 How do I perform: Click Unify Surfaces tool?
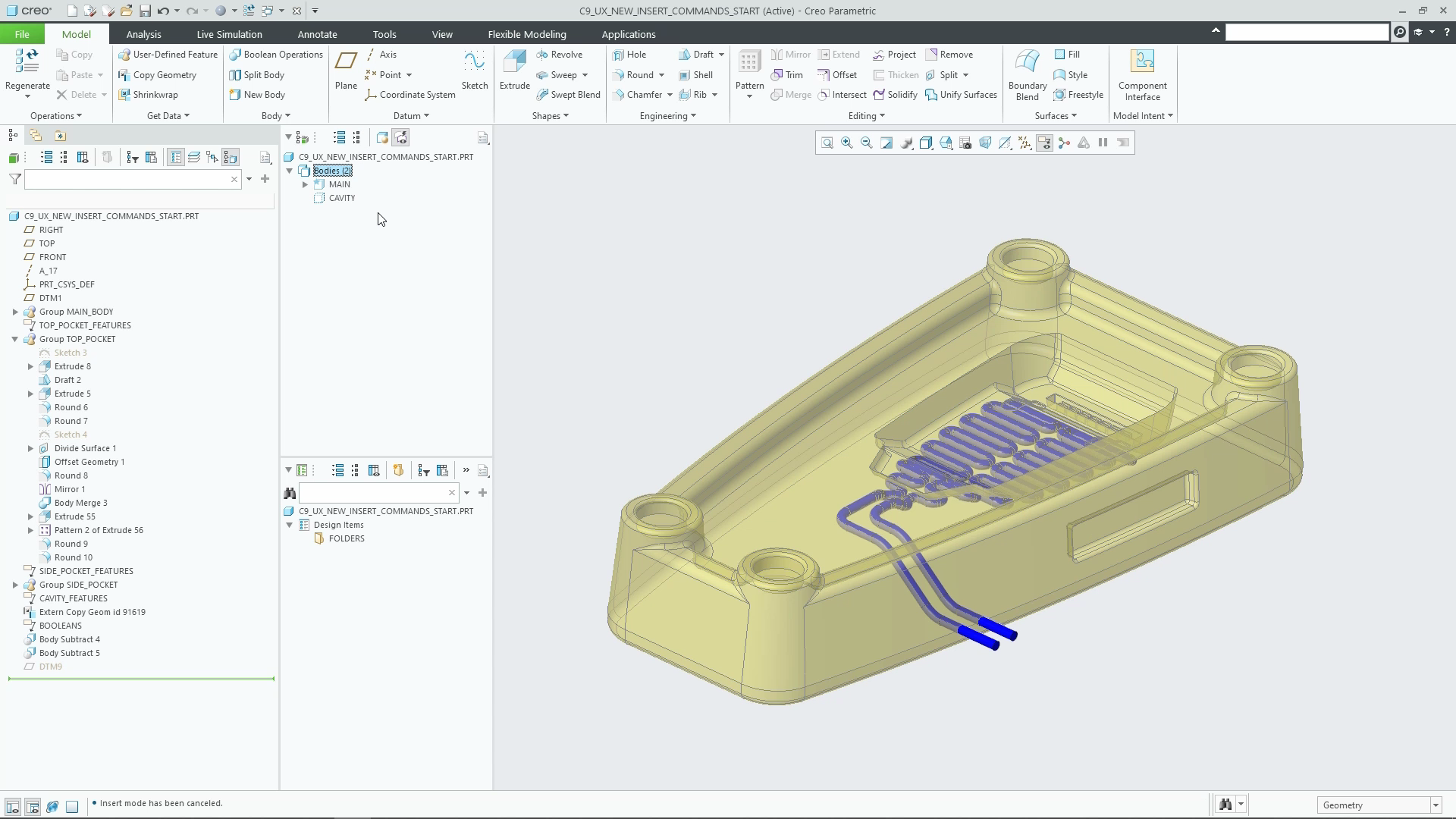[961, 95]
